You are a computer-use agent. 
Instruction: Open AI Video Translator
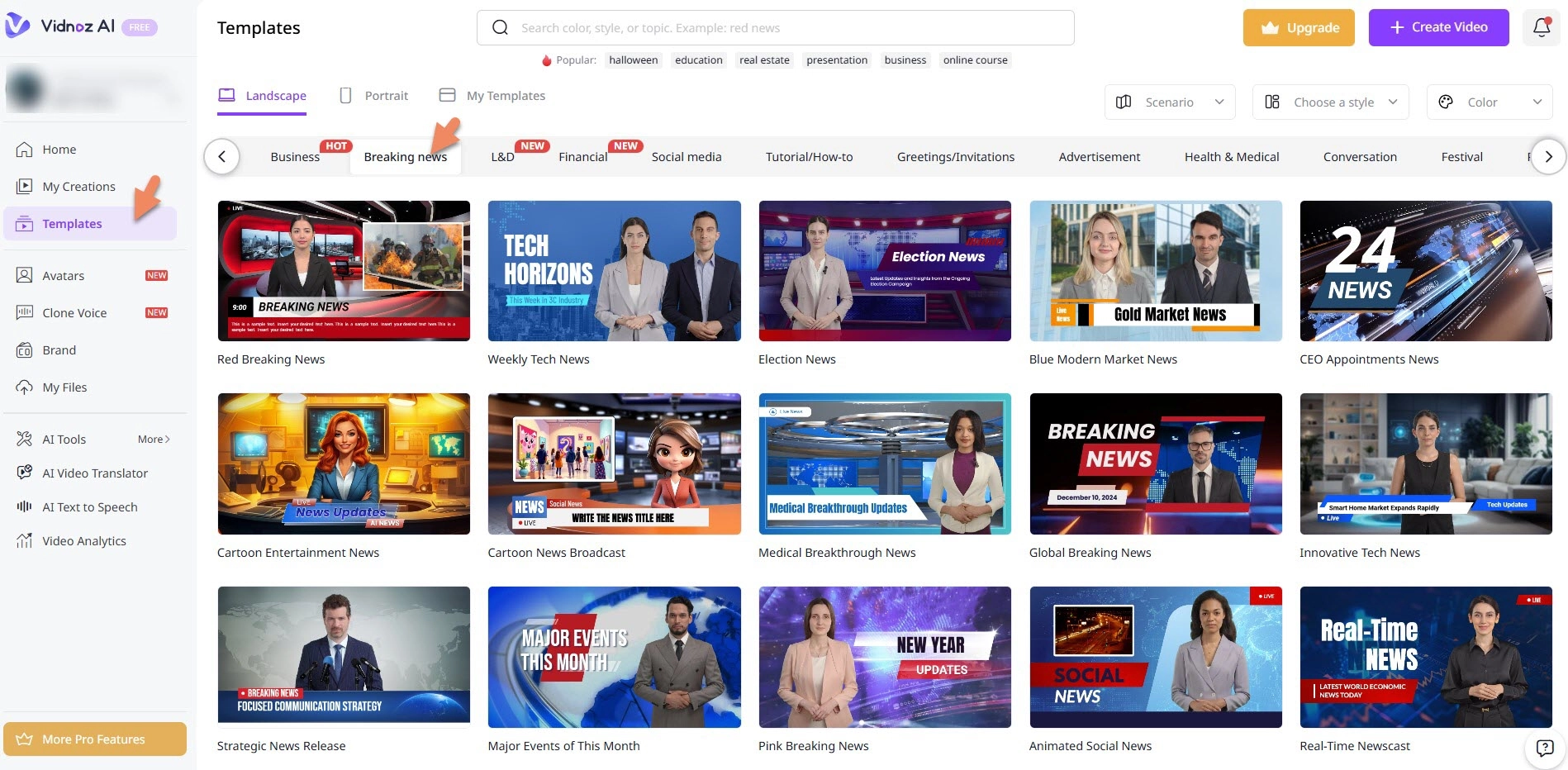tap(95, 473)
